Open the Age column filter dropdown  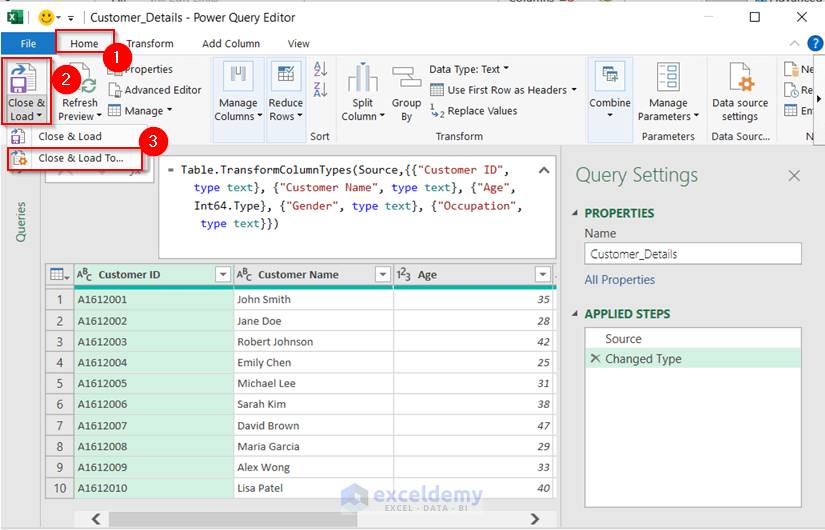542,275
